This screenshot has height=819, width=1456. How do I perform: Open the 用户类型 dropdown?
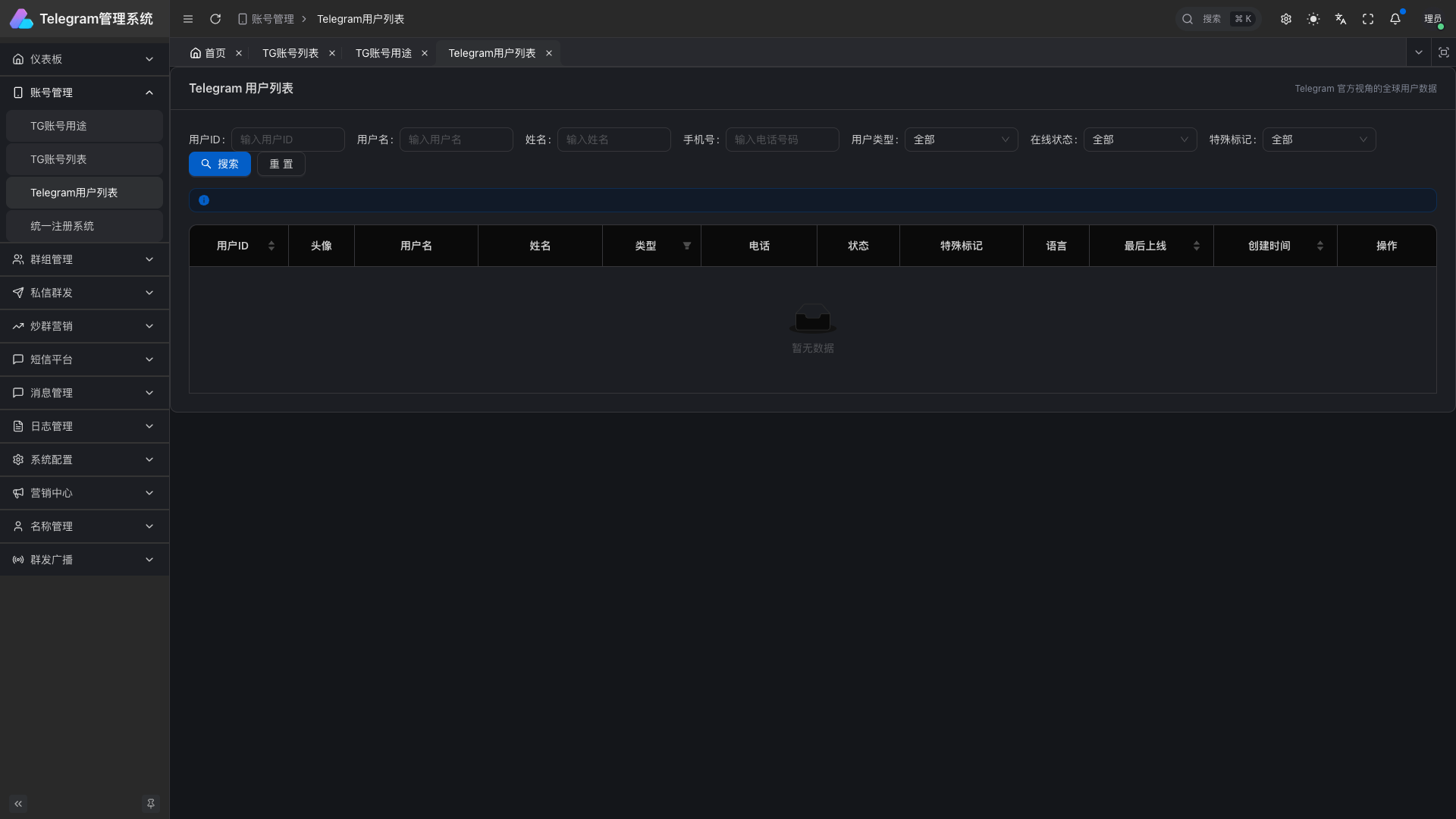click(x=961, y=140)
